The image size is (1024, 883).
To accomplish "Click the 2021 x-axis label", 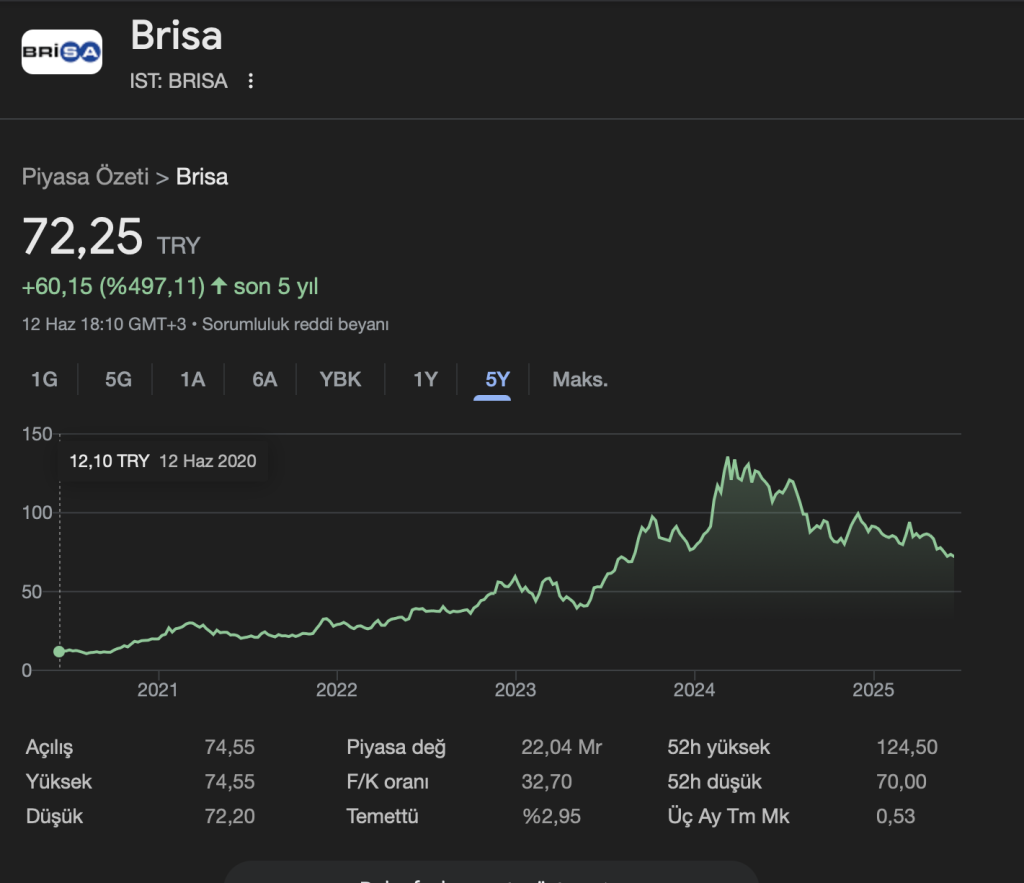I will [x=157, y=690].
